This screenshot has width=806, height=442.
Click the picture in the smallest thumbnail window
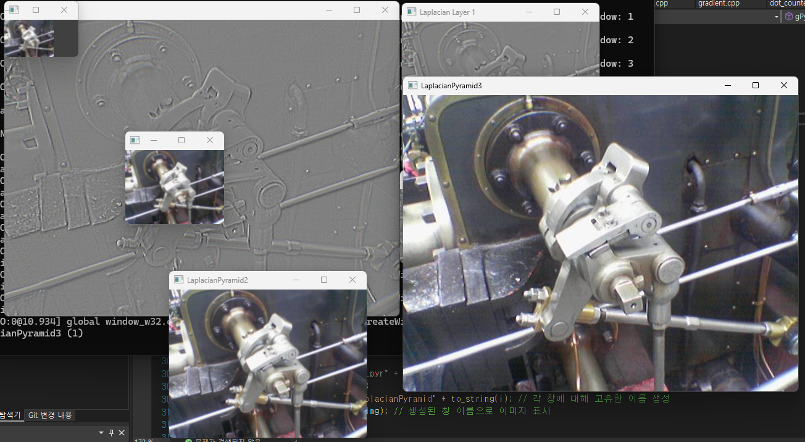(29, 38)
